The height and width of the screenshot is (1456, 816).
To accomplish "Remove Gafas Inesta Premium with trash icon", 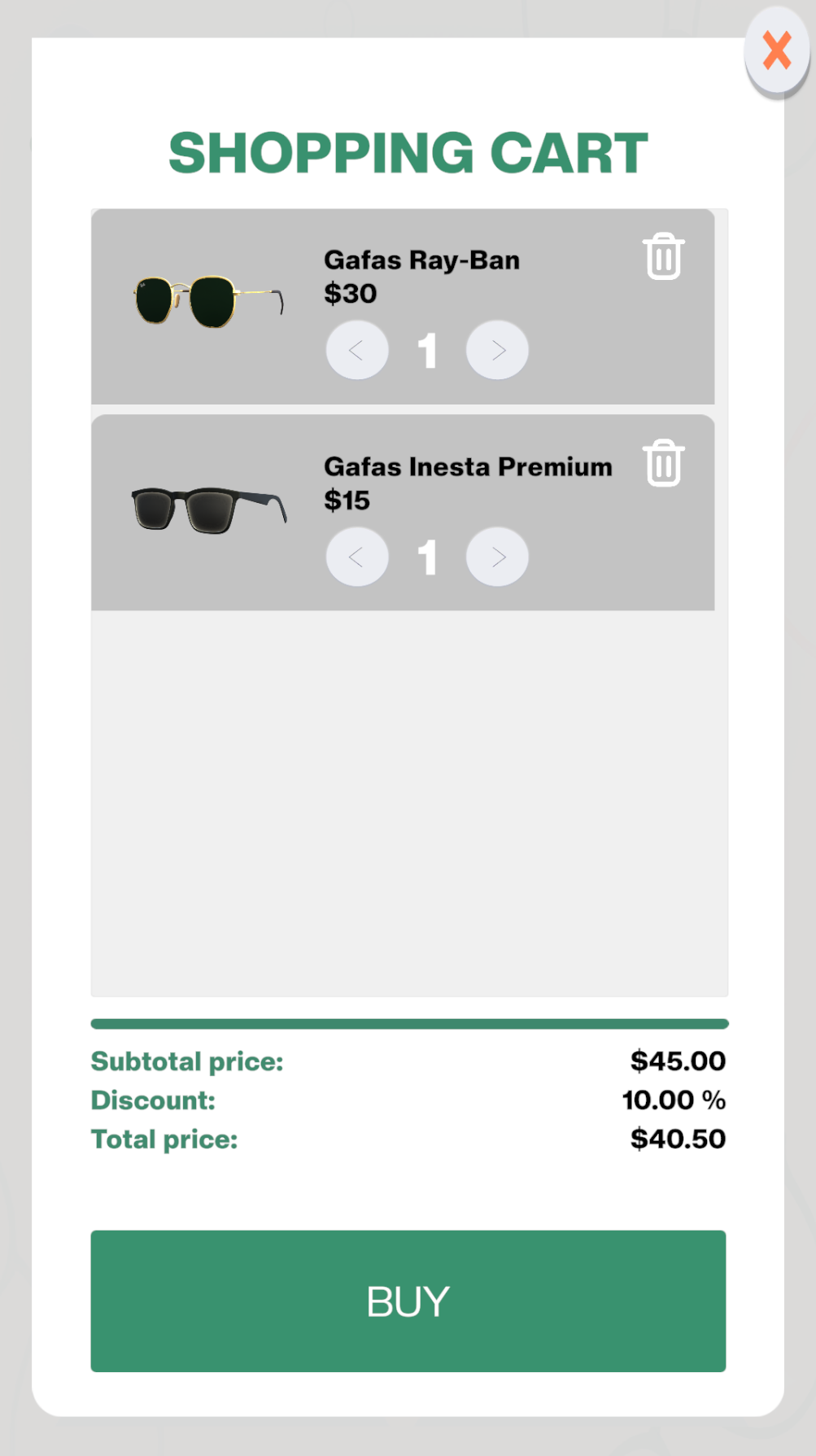I will (x=663, y=463).
